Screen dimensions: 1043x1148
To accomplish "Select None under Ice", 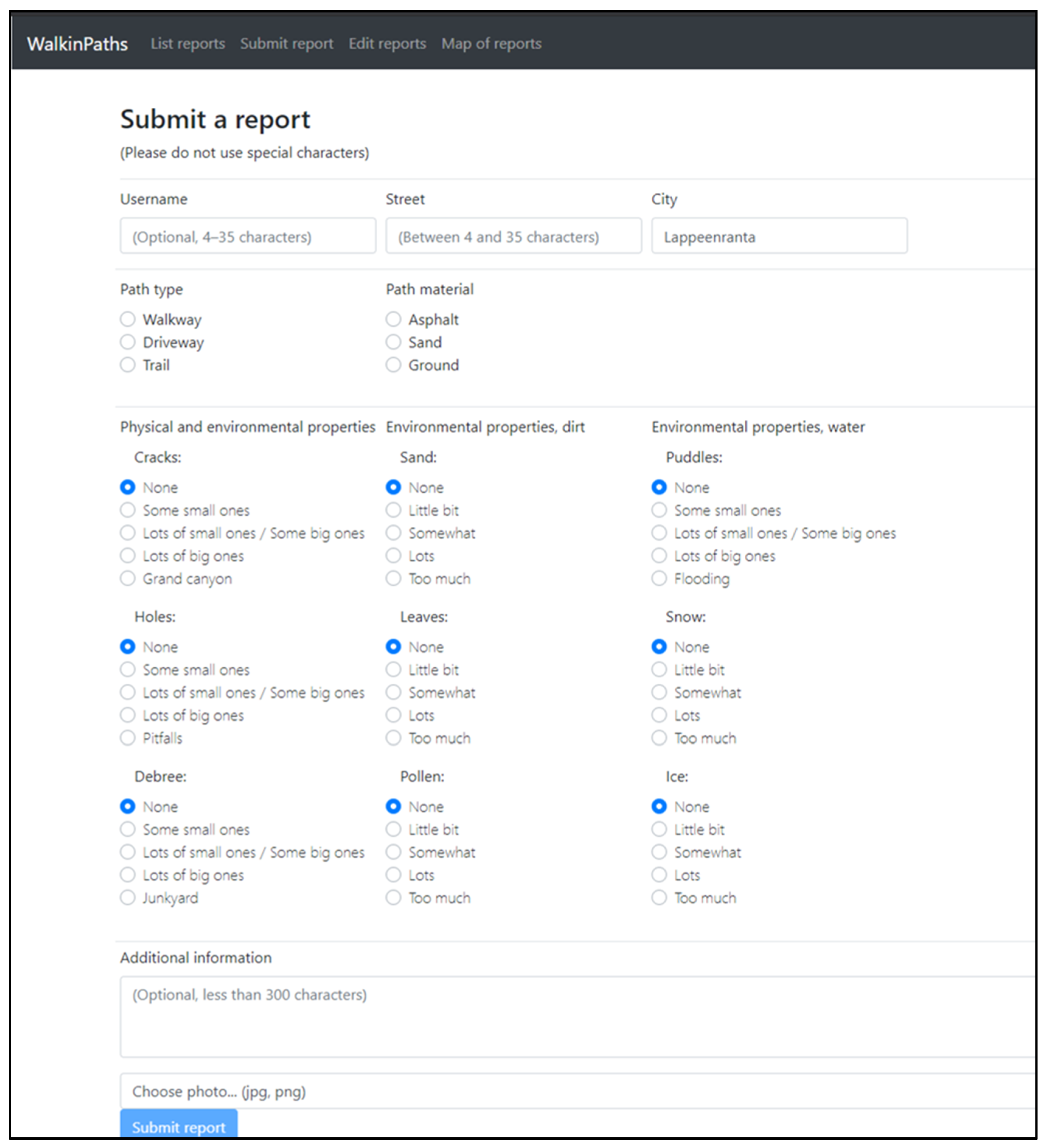I will click(x=659, y=807).
